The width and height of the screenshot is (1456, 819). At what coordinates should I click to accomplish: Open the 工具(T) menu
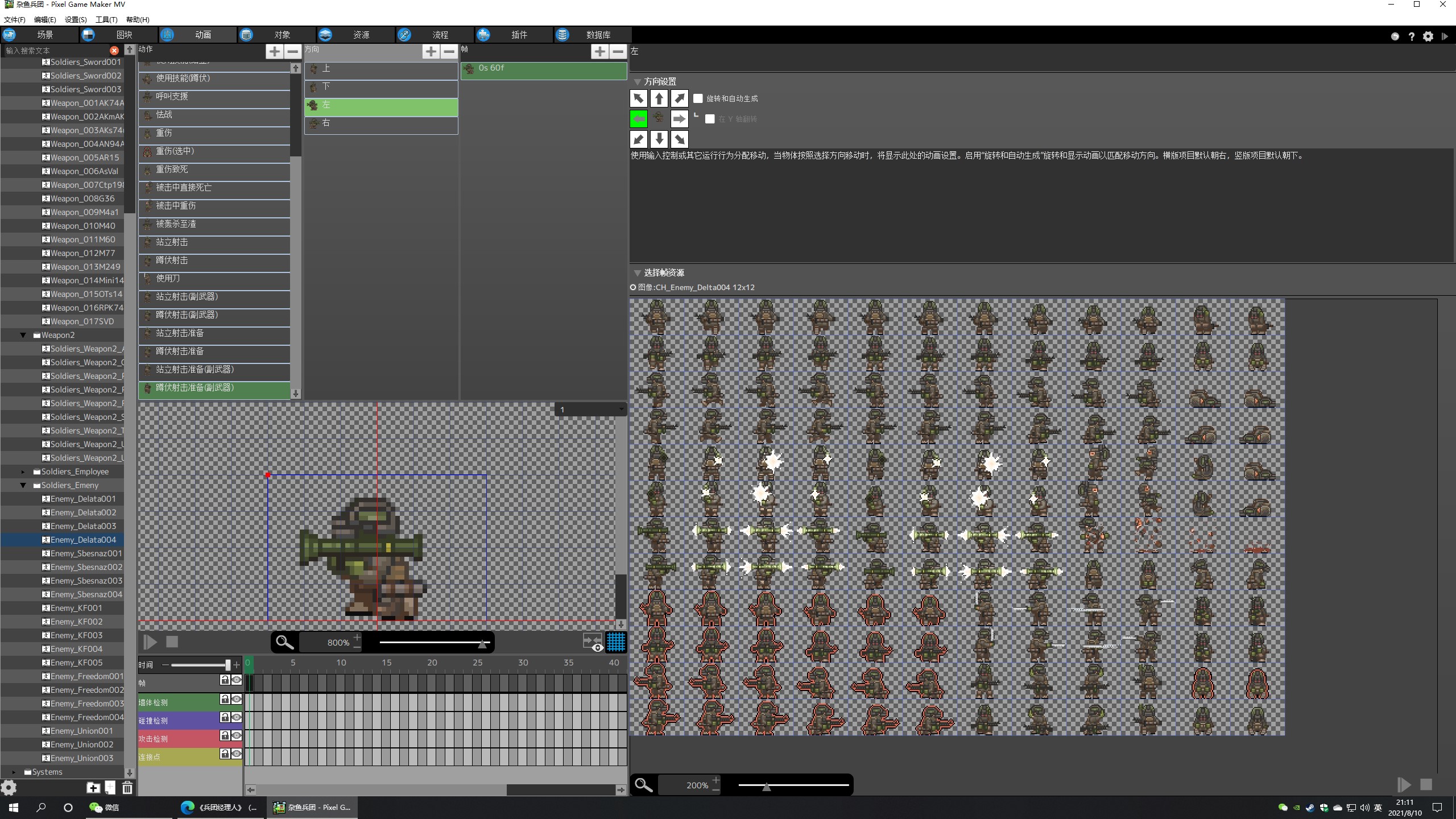106,19
